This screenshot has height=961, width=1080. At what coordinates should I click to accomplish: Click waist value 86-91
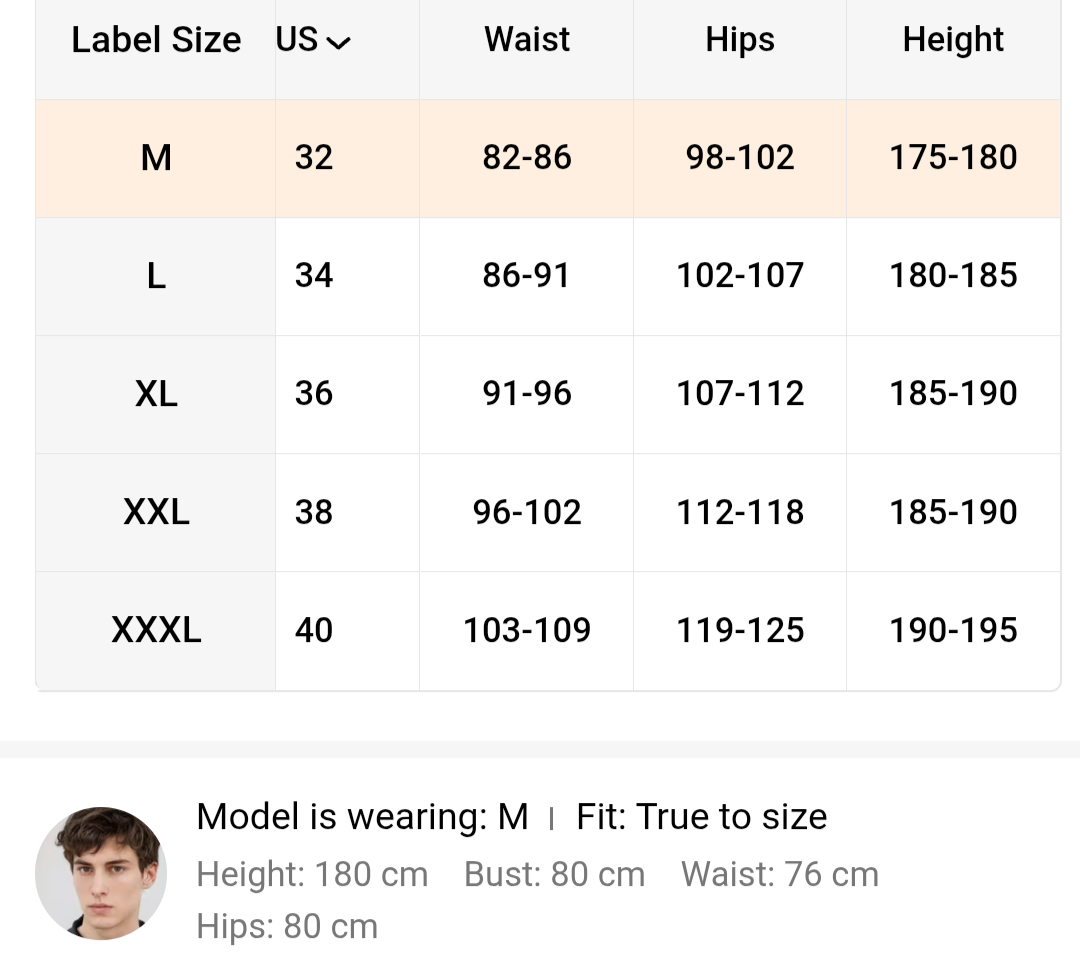tap(527, 276)
